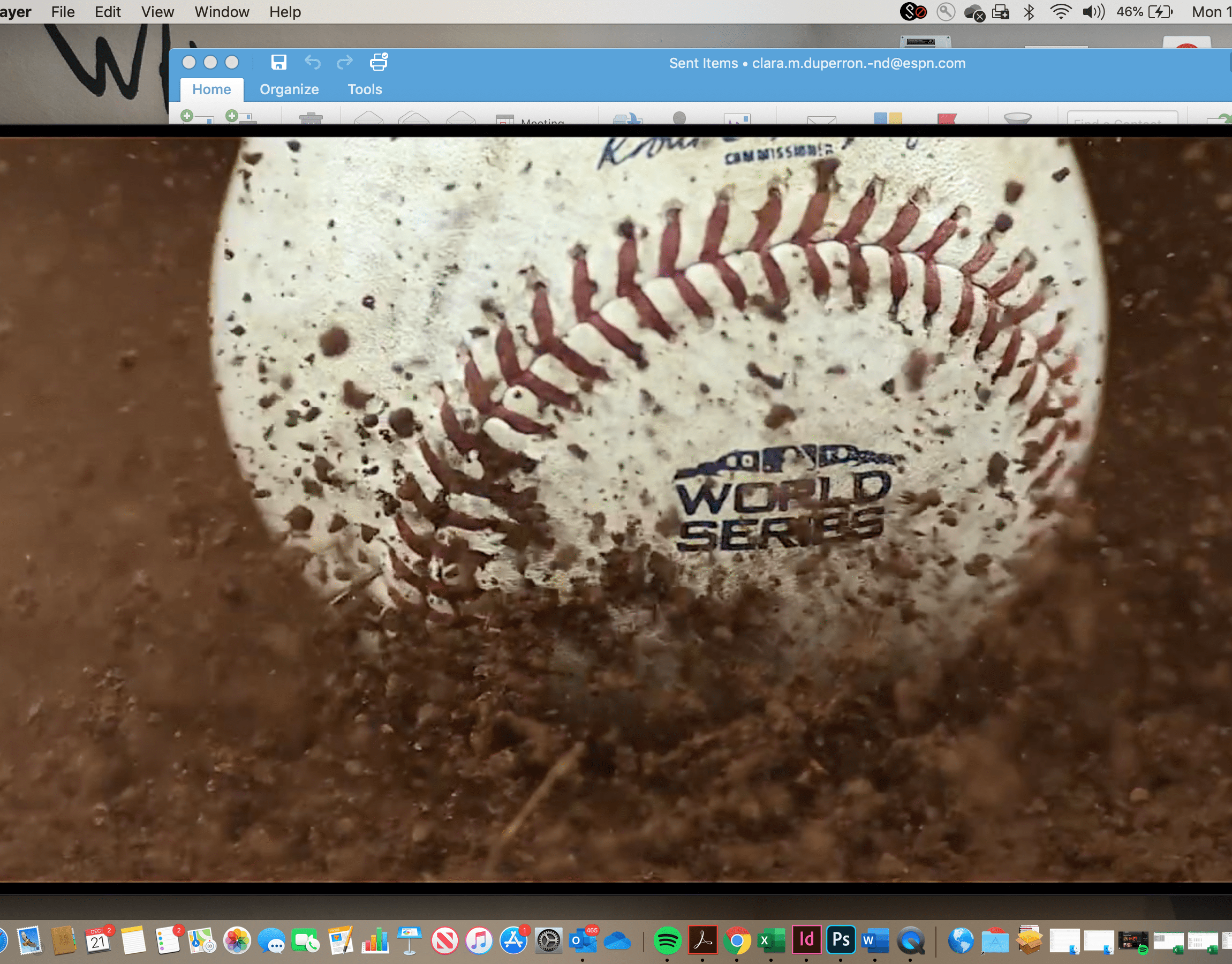The height and width of the screenshot is (964, 1232).
Task: Open News from the Dock
Action: (x=444, y=942)
